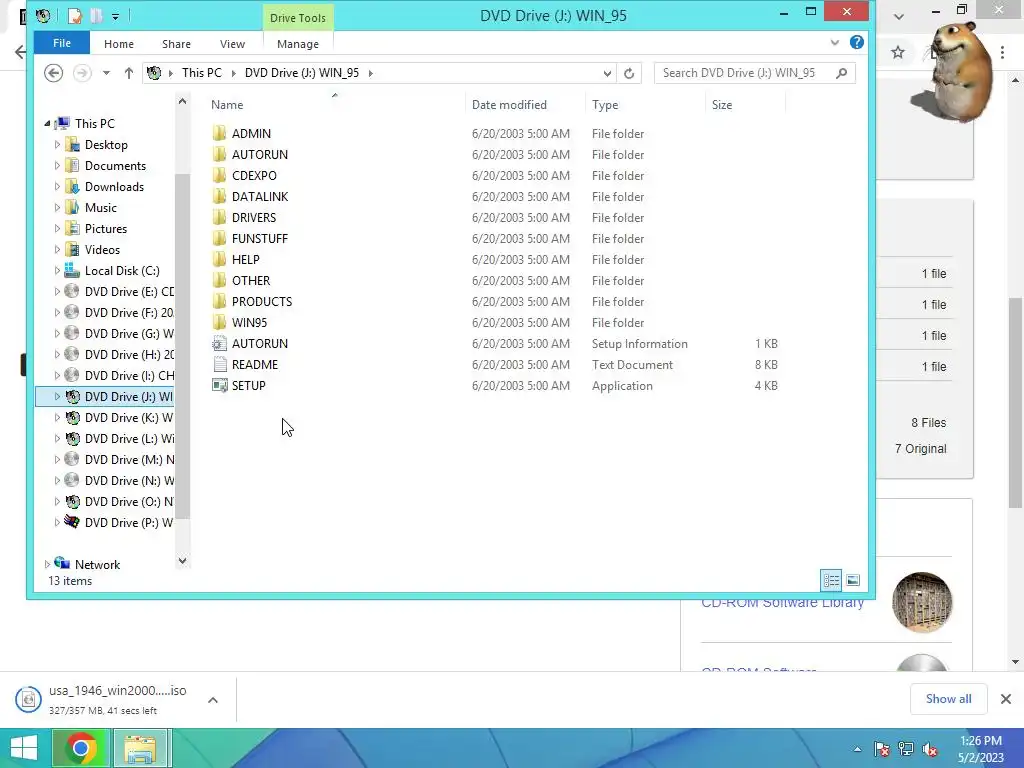The width and height of the screenshot is (1024, 768).
Task: Select the FUNSTUFF folder icon
Action: coord(219,238)
